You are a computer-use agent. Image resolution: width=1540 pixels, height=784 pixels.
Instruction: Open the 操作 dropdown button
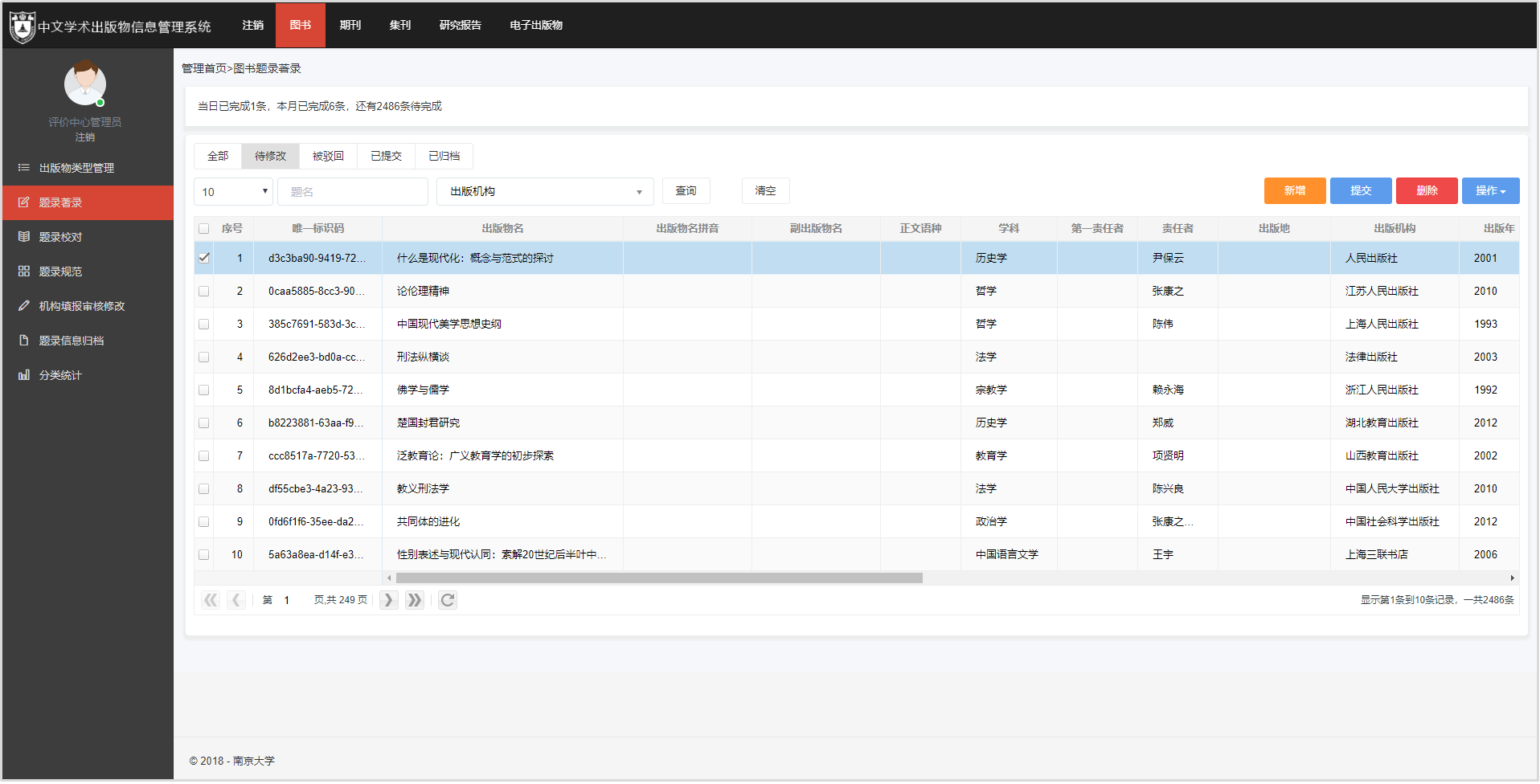(1490, 191)
